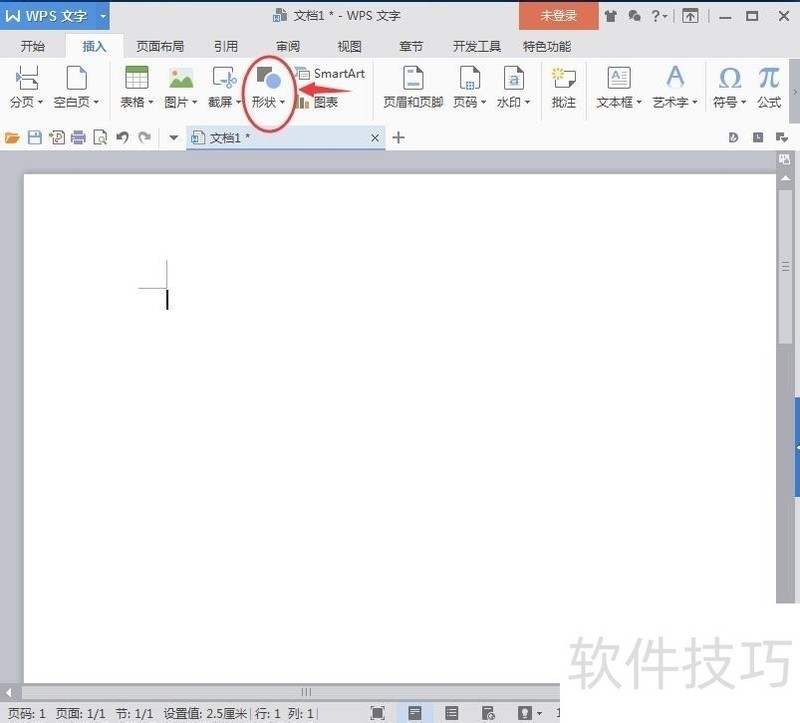The image size is (800, 723).
Task: Undo the last action
Action: (x=122, y=137)
